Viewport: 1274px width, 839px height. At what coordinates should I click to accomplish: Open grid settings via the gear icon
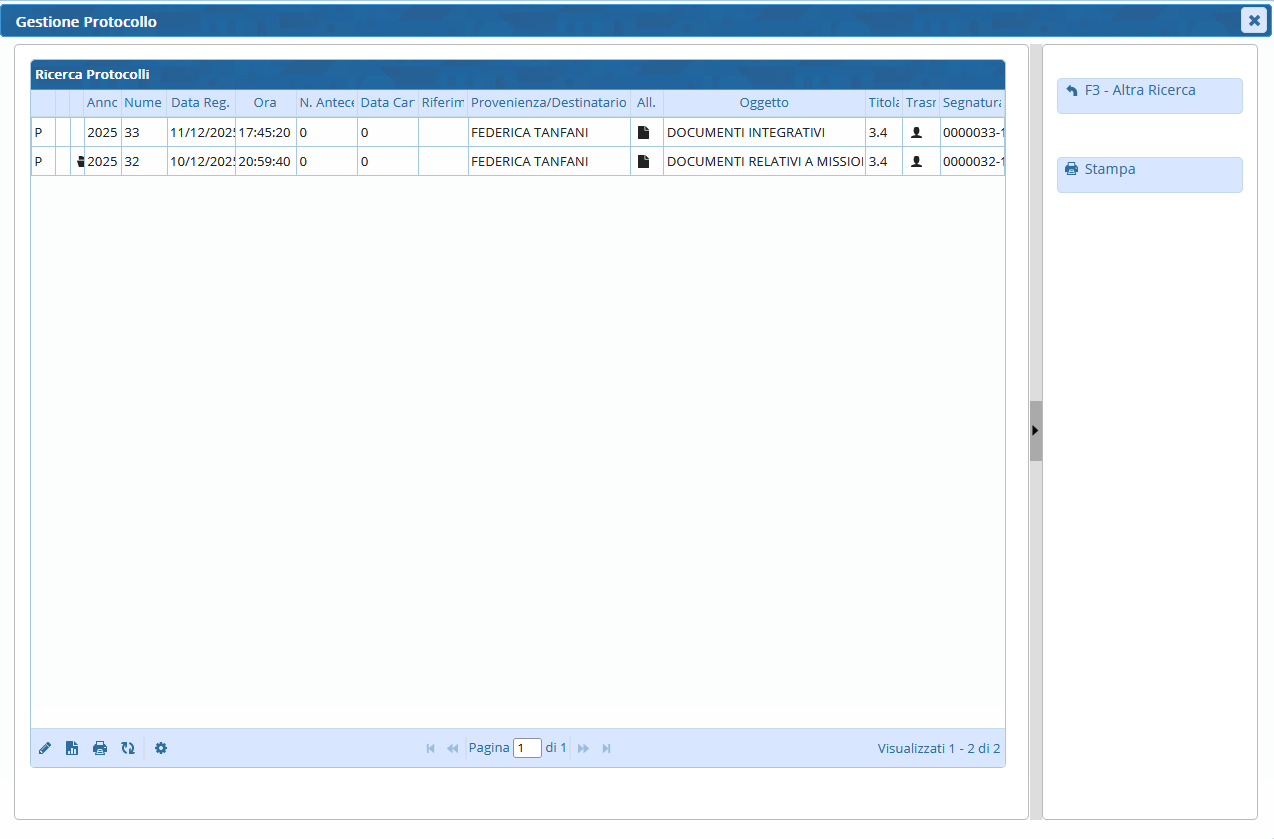(161, 748)
